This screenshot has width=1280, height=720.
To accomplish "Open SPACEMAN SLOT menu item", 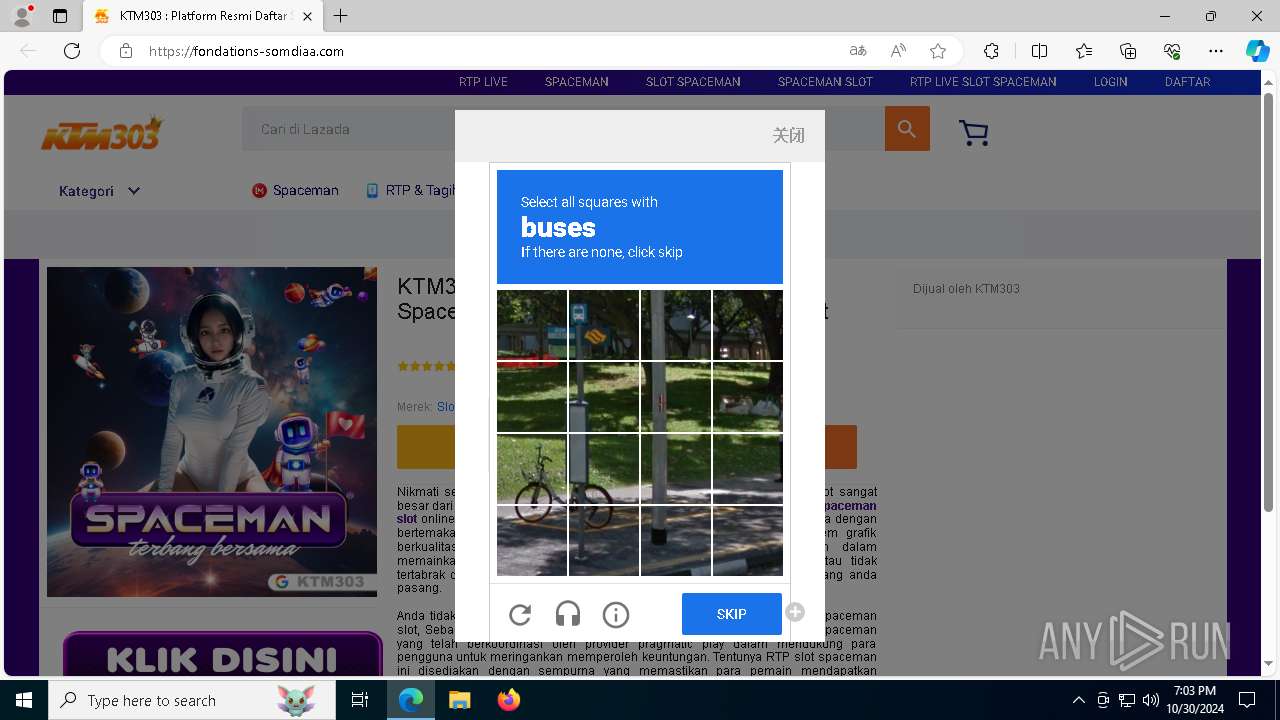I will [825, 82].
